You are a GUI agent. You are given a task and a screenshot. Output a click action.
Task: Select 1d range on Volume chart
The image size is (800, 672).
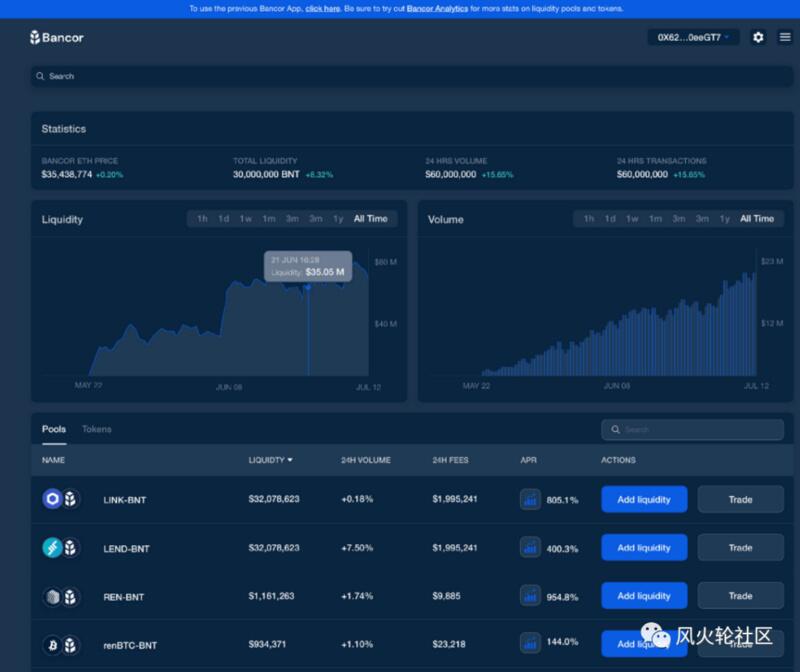(x=610, y=218)
